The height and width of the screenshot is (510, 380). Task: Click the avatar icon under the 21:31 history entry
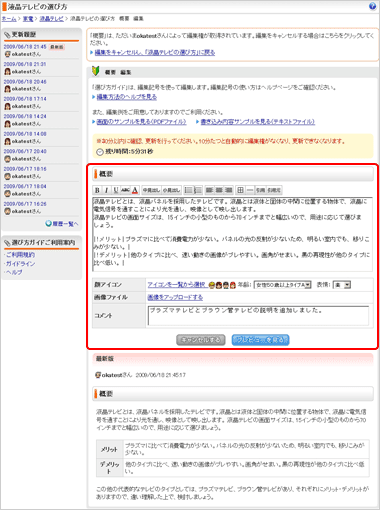[x=7, y=71]
